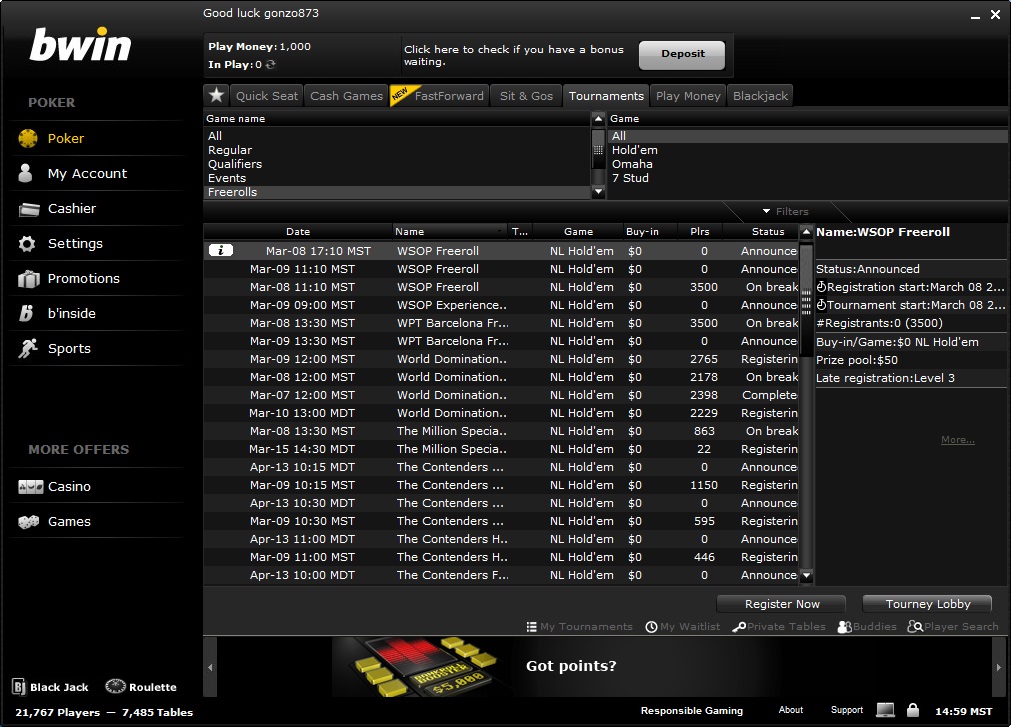
Task: Click Game name list scroll down arrow
Action: (598, 191)
